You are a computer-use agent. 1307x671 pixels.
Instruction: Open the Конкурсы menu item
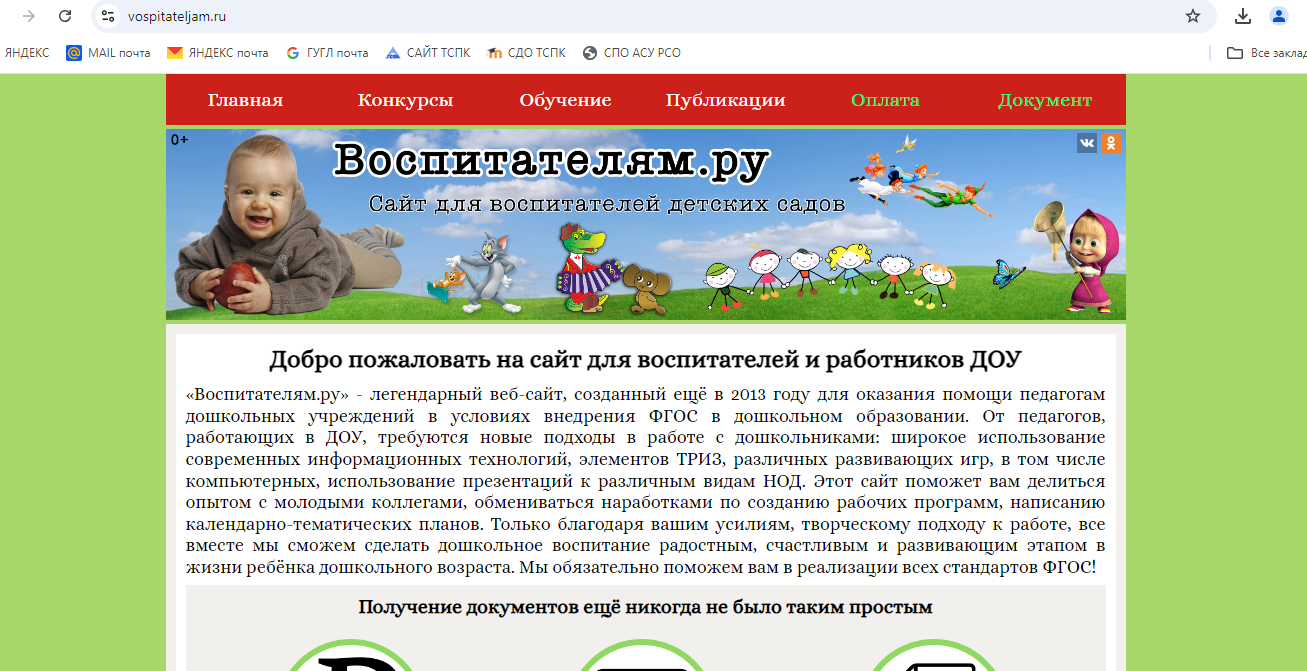(405, 100)
